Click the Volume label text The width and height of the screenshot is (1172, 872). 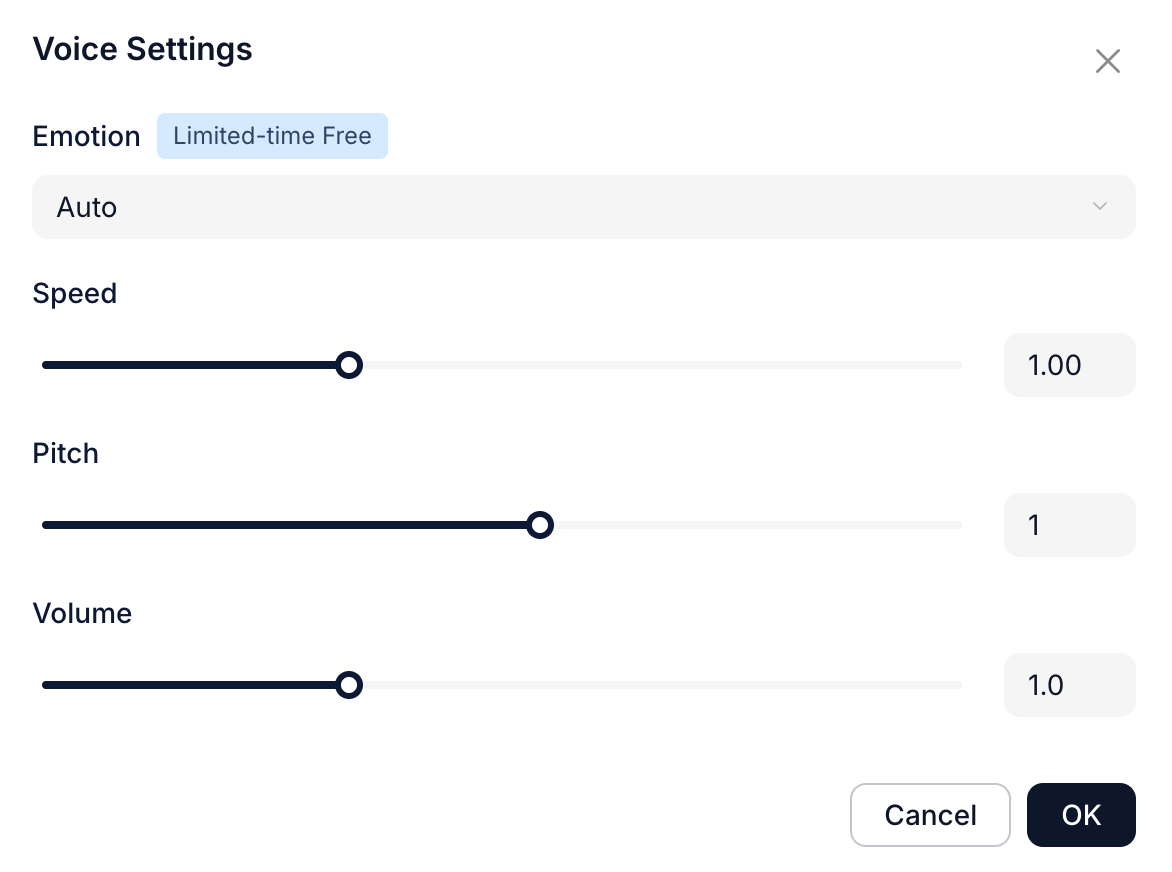coord(82,613)
